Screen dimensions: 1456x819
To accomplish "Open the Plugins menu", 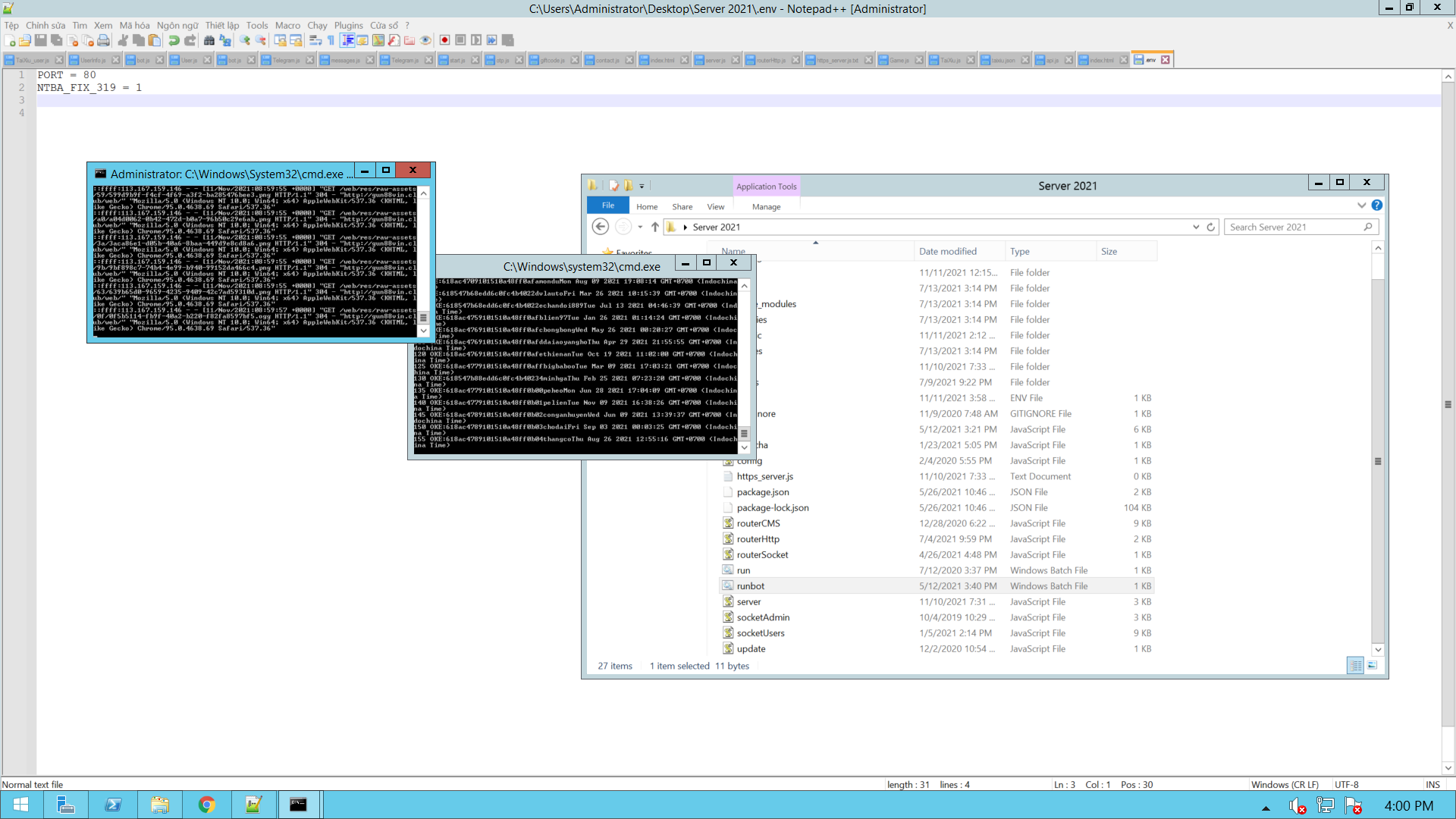I will tap(349, 25).
